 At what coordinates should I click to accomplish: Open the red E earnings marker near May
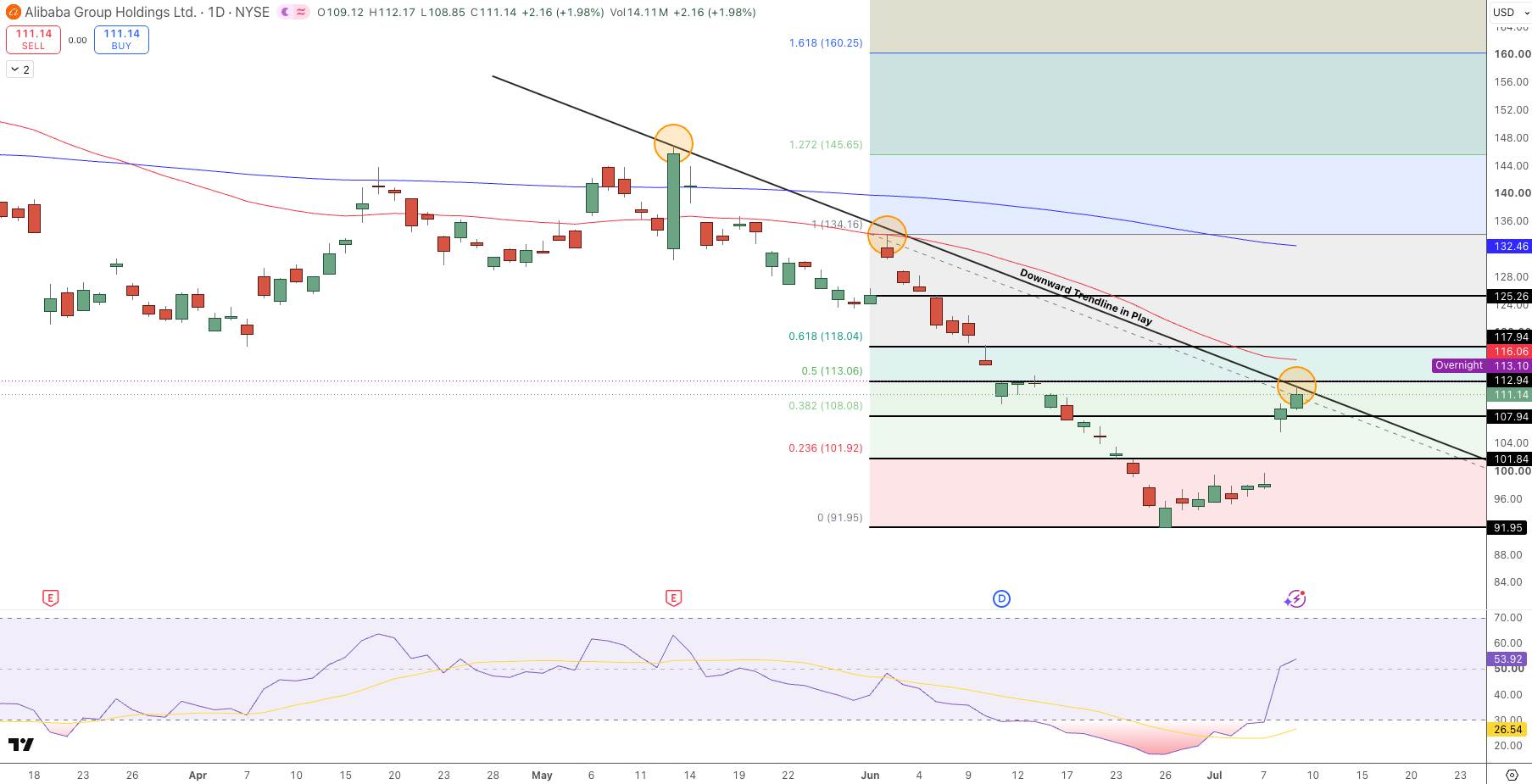pos(673,598)
